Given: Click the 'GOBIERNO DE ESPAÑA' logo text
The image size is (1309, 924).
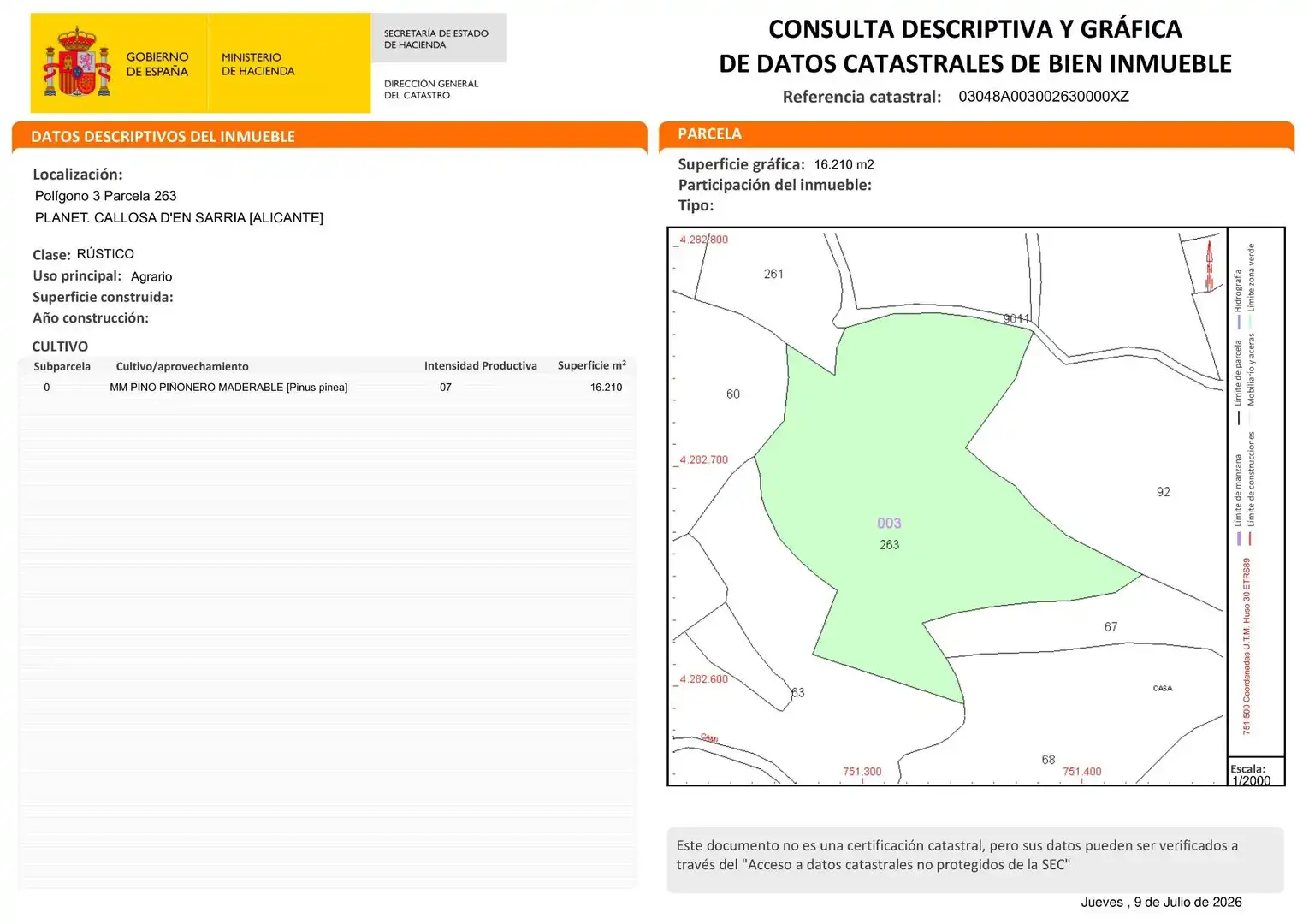Looking at the screenshot, I should [x=157, y=64].
